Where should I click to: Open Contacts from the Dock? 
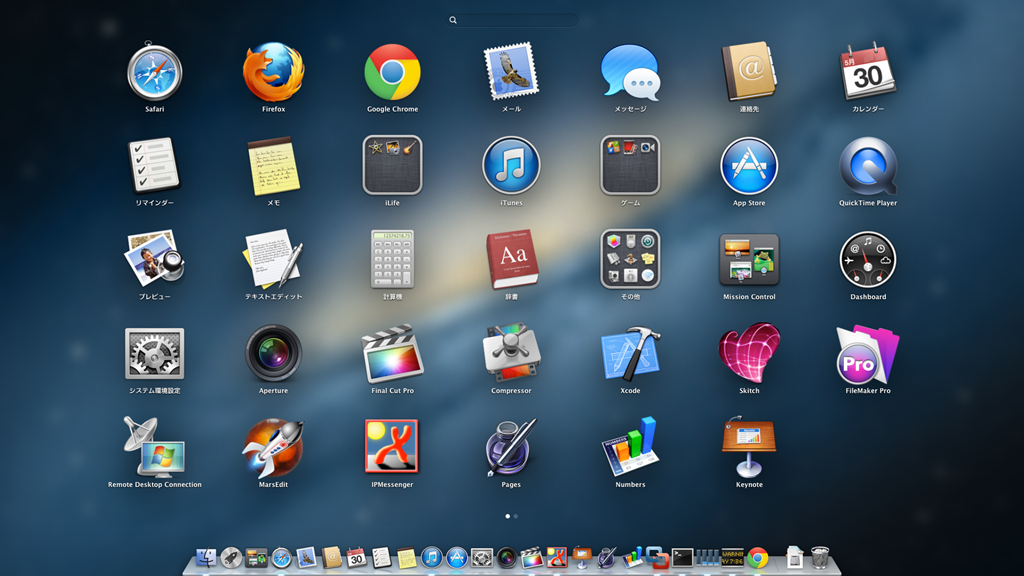332,557
